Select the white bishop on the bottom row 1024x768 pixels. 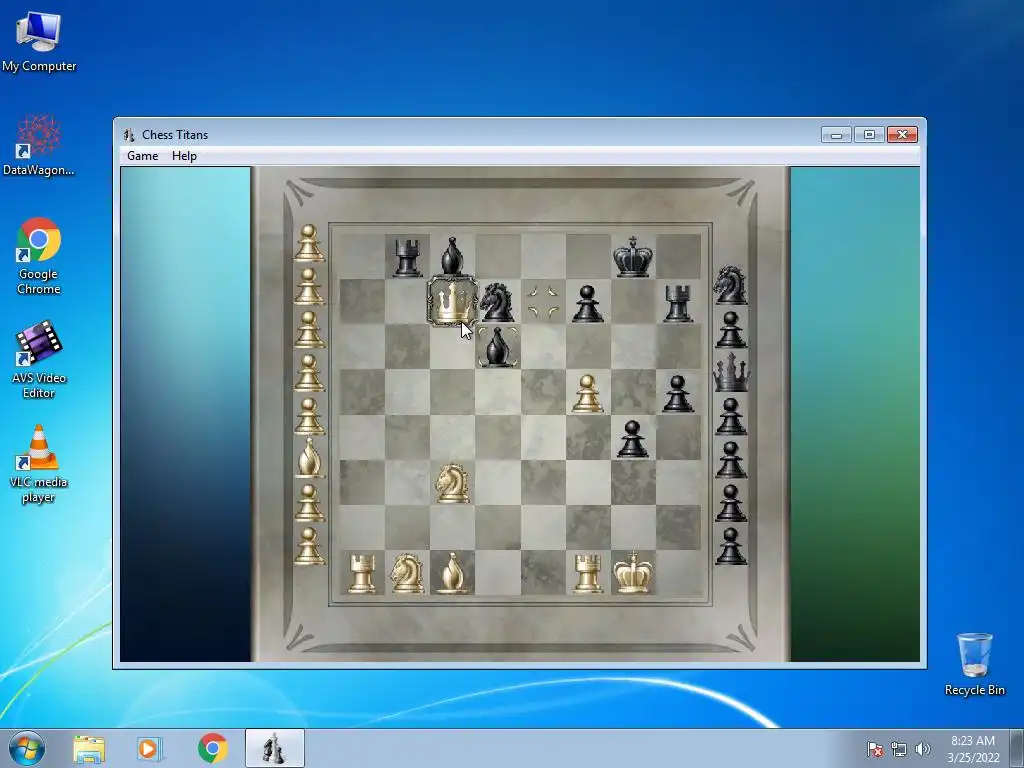pos(452,573)
